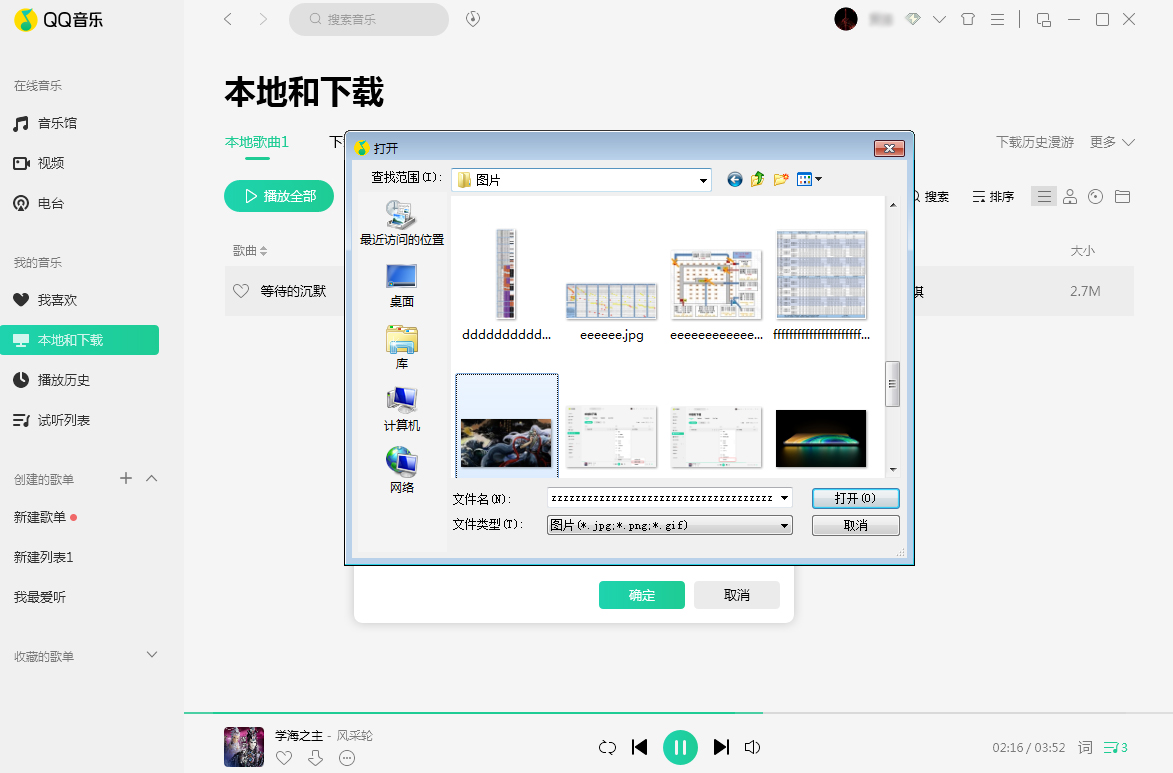
Task: Switch to the 下载历史 tab area
Action: pos(336,143)
